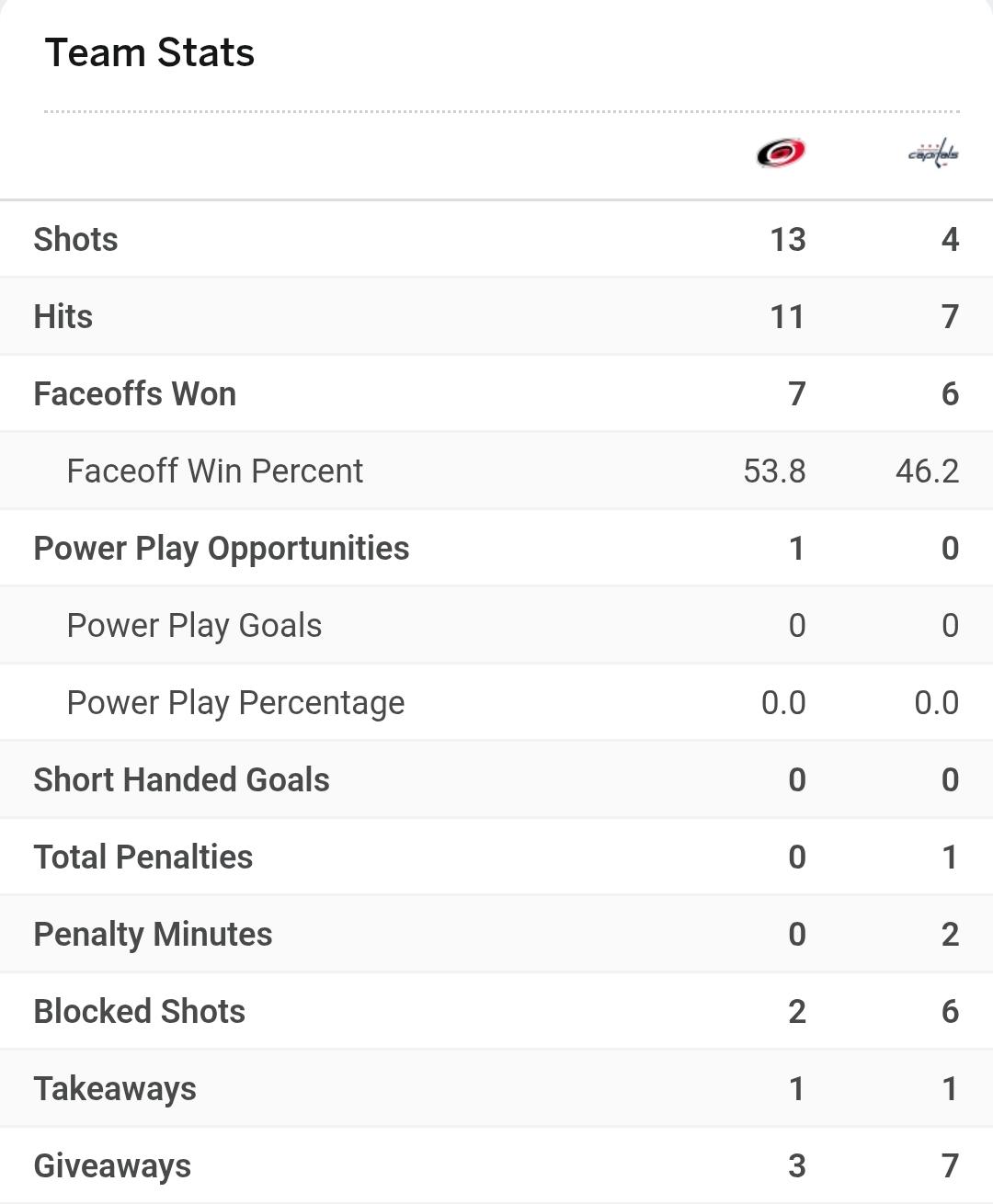Click the Blocked Shots label
This screenshot has width=993, height=1204.
pos(140,1012)
